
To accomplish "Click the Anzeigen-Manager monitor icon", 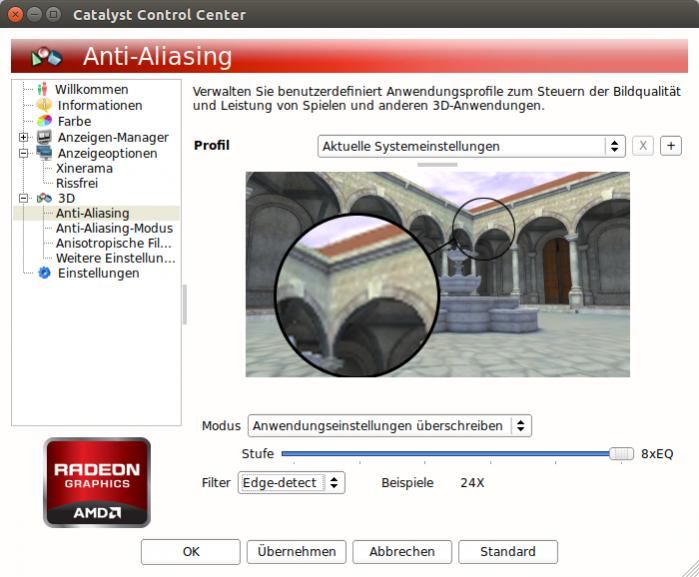I will 44,137.
